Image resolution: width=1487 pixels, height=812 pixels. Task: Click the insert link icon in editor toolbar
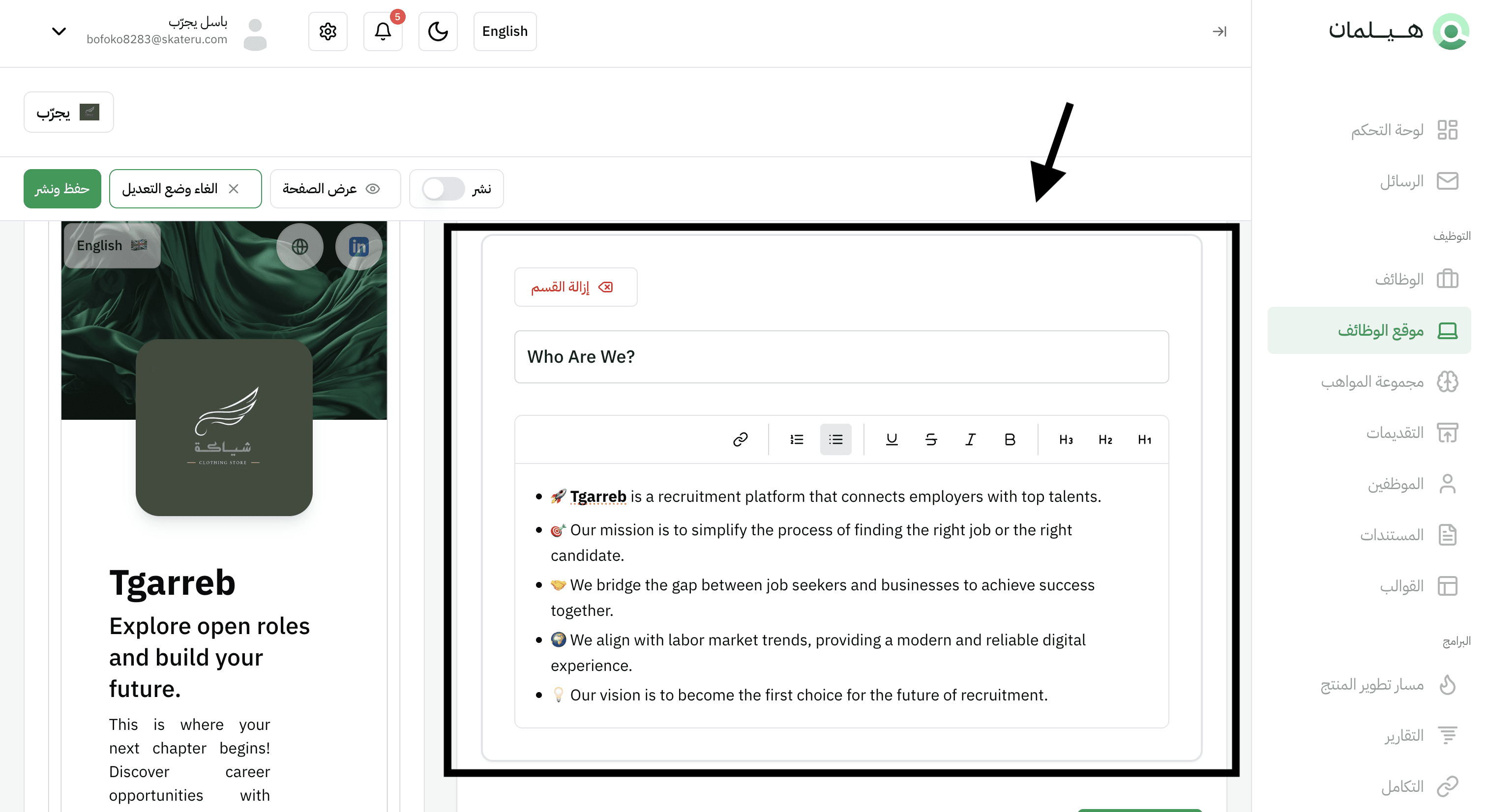(x=740, y=440)
